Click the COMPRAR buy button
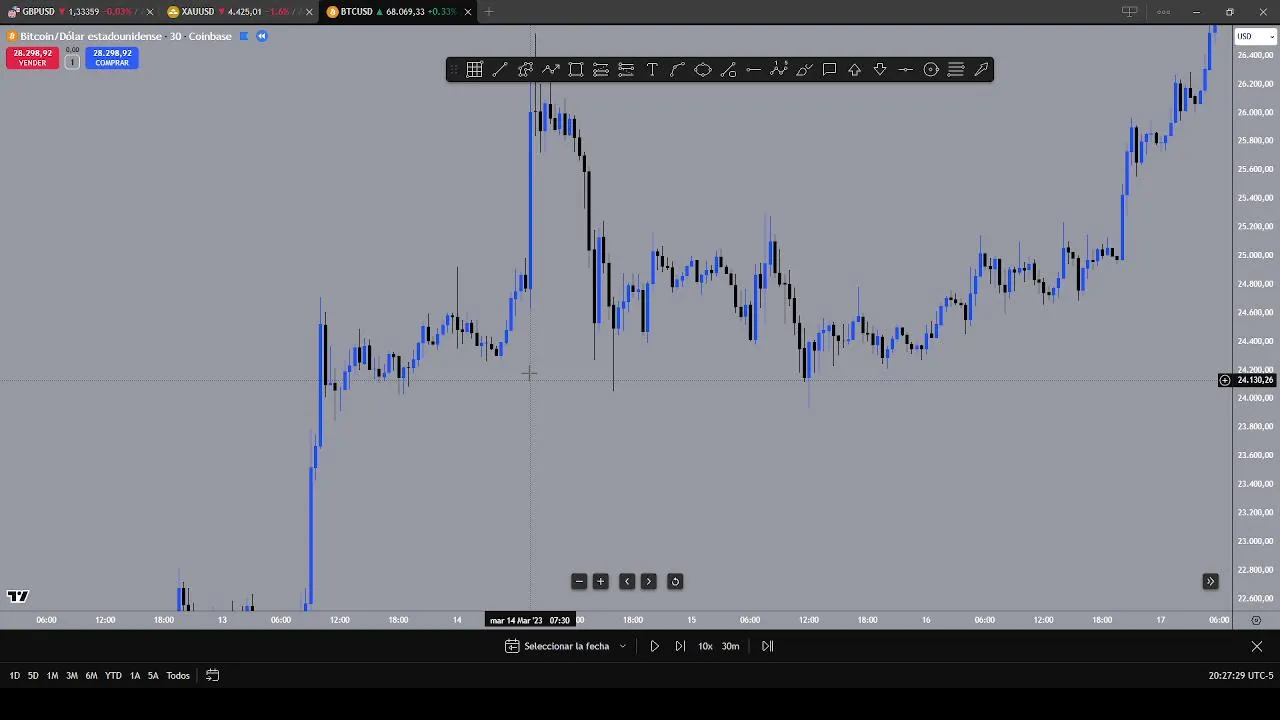The height and width of the screenshot is (720, 1280). [x=112, y=58]
